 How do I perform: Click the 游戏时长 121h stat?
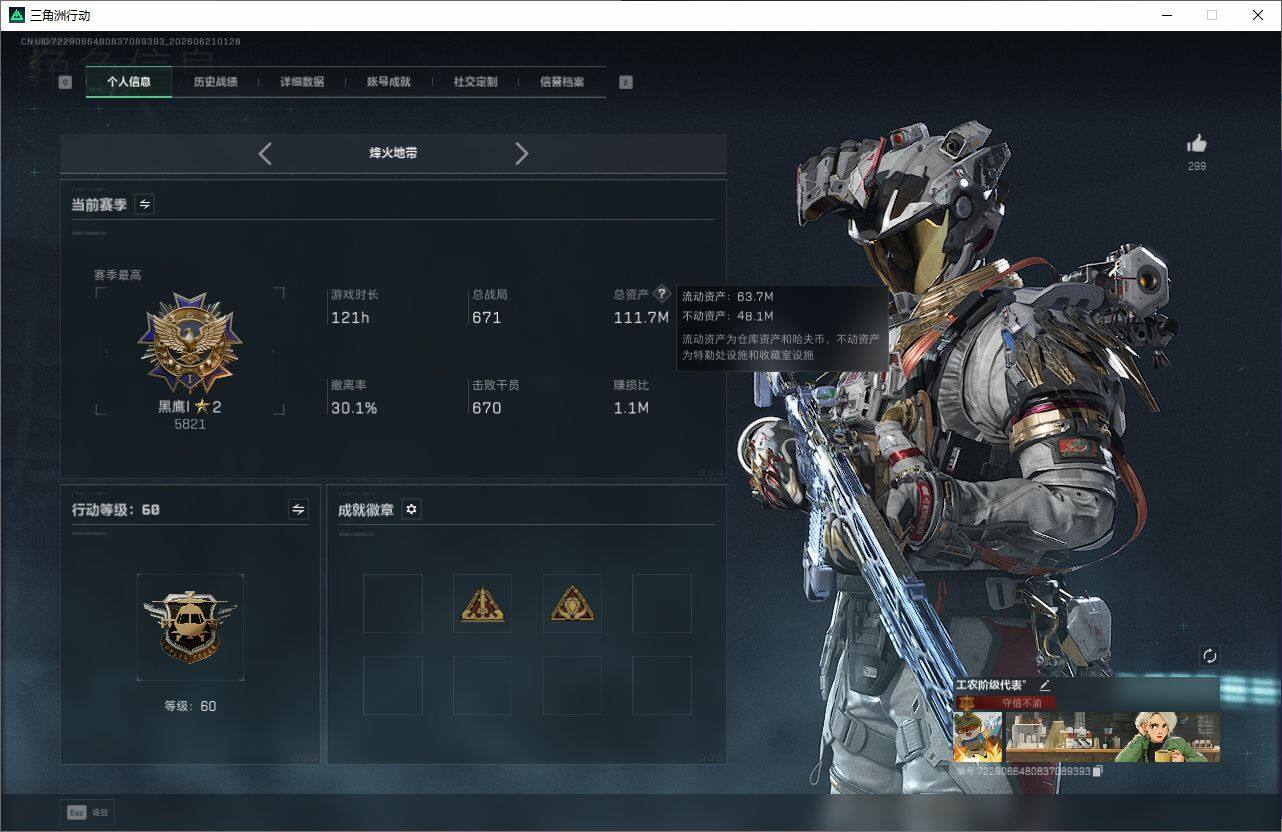click(x=355, y=307)
